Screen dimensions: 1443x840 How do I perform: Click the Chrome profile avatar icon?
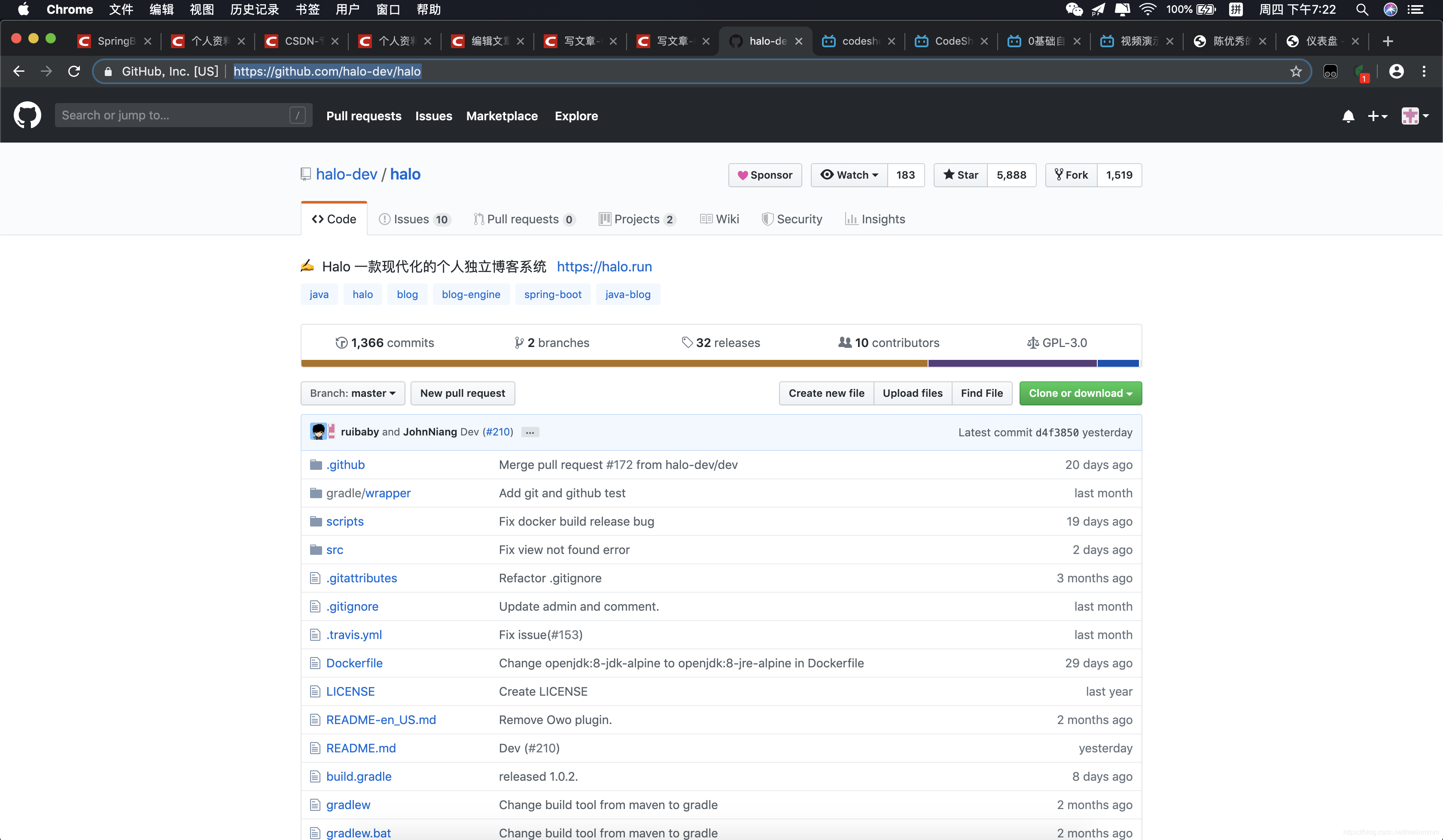(x=1397, y=71)
